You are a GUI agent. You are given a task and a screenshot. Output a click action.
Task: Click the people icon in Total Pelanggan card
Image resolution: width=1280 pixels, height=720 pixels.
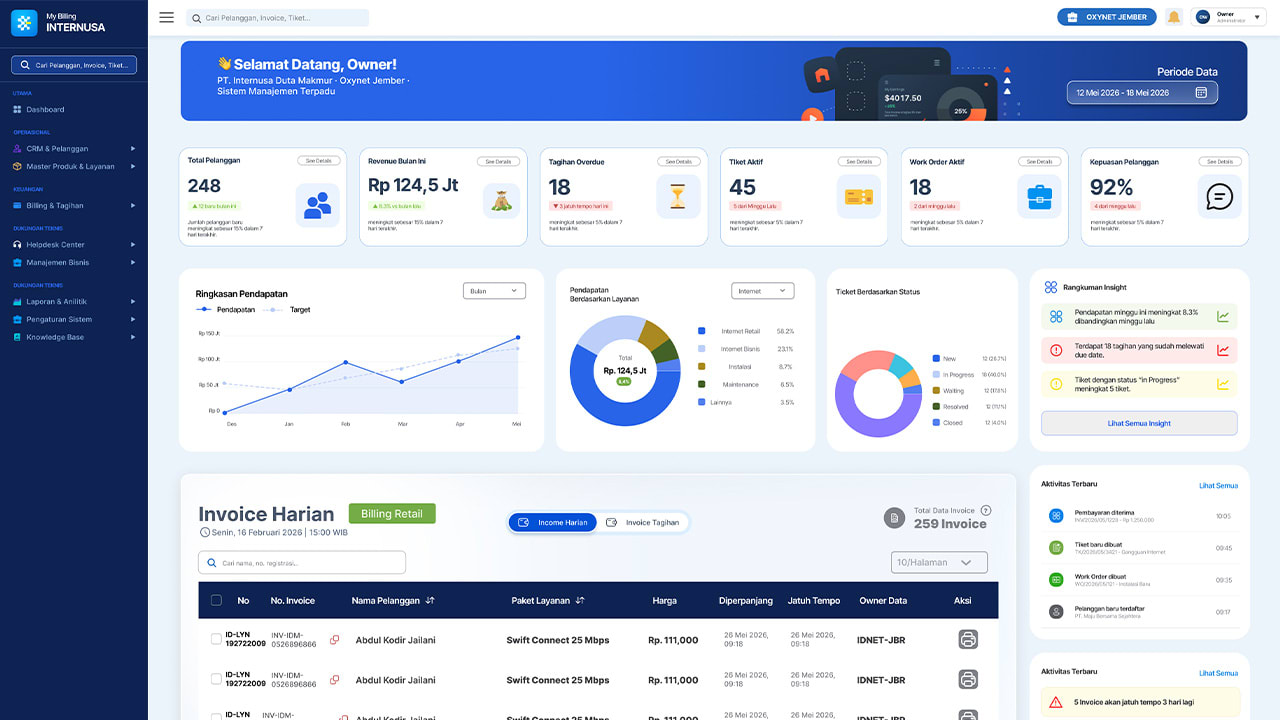pyautogui.click(x=318, y=204)
